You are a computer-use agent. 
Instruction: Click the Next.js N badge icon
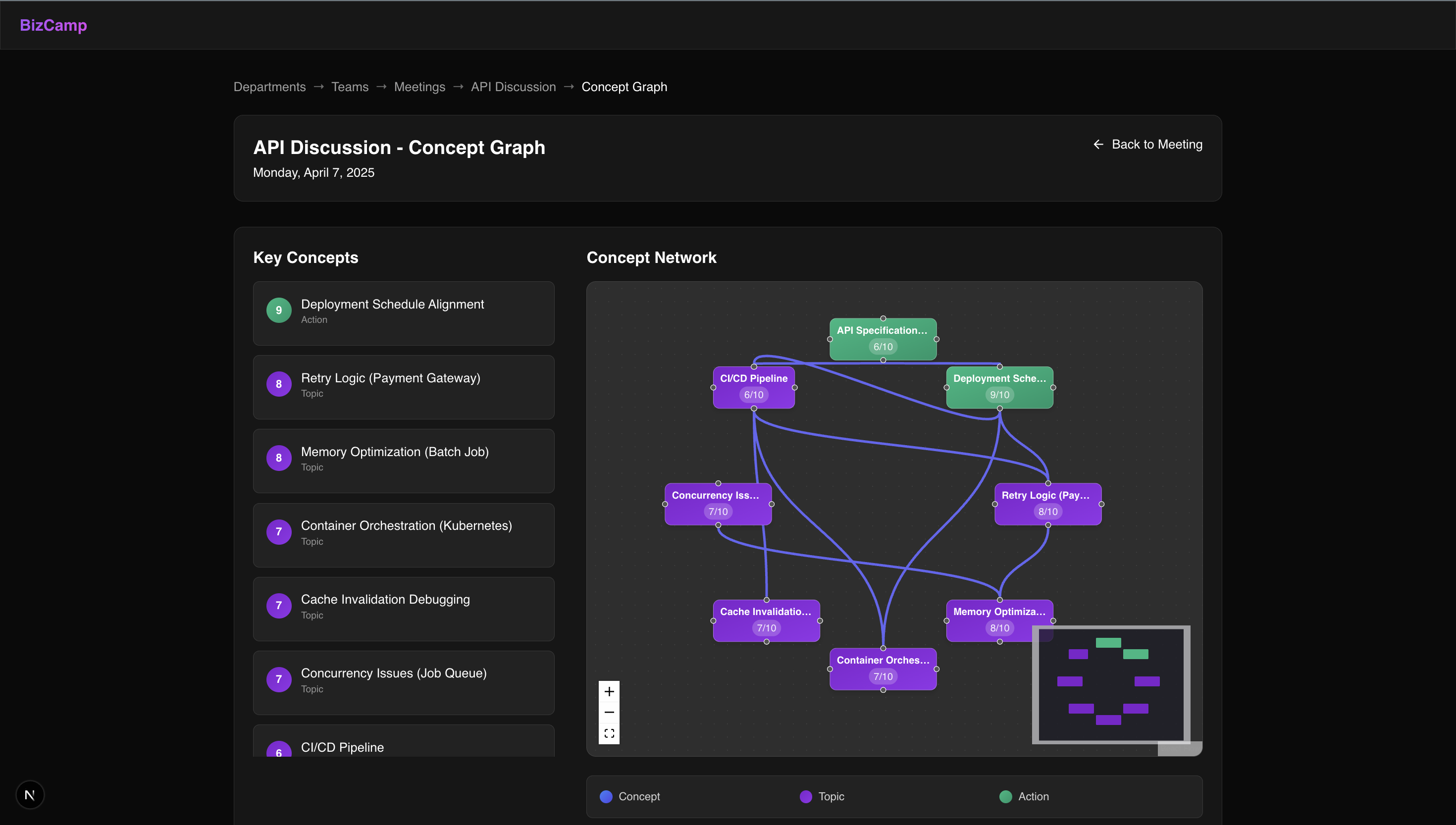pos(30,795)
